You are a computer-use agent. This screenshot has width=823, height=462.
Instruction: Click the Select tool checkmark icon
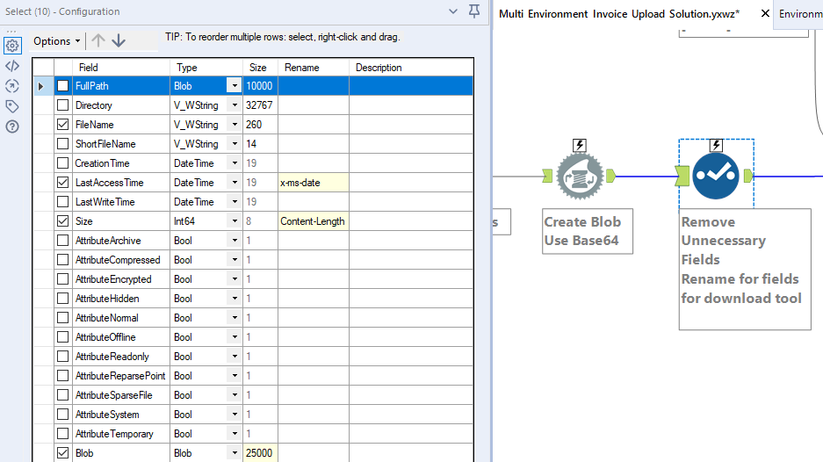(x=716, y=176)
